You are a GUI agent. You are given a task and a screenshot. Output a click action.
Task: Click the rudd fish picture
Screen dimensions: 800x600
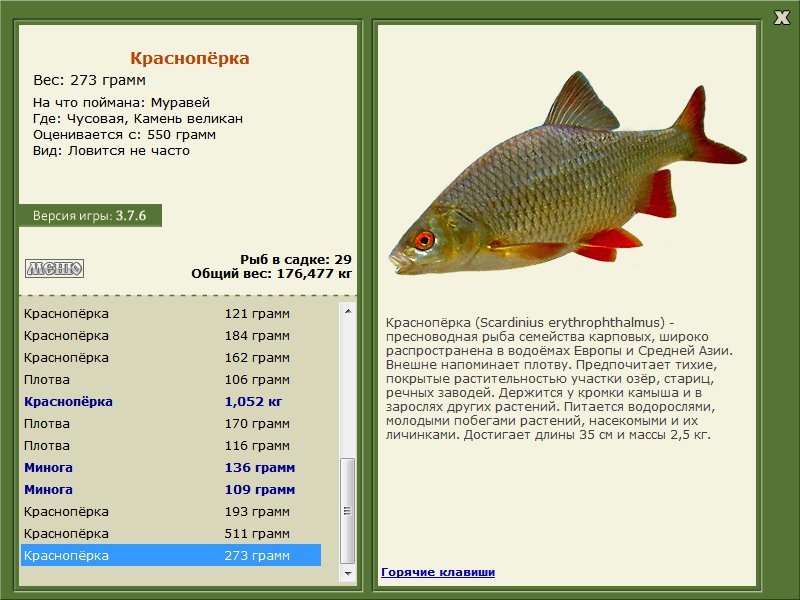click(x=567, y=173)
